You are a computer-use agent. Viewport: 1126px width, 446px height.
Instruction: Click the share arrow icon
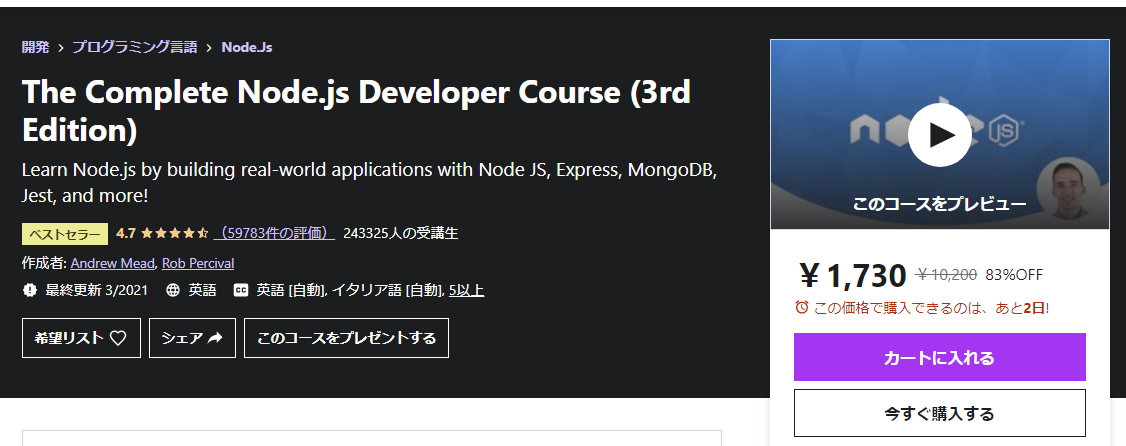coord(215,338)
